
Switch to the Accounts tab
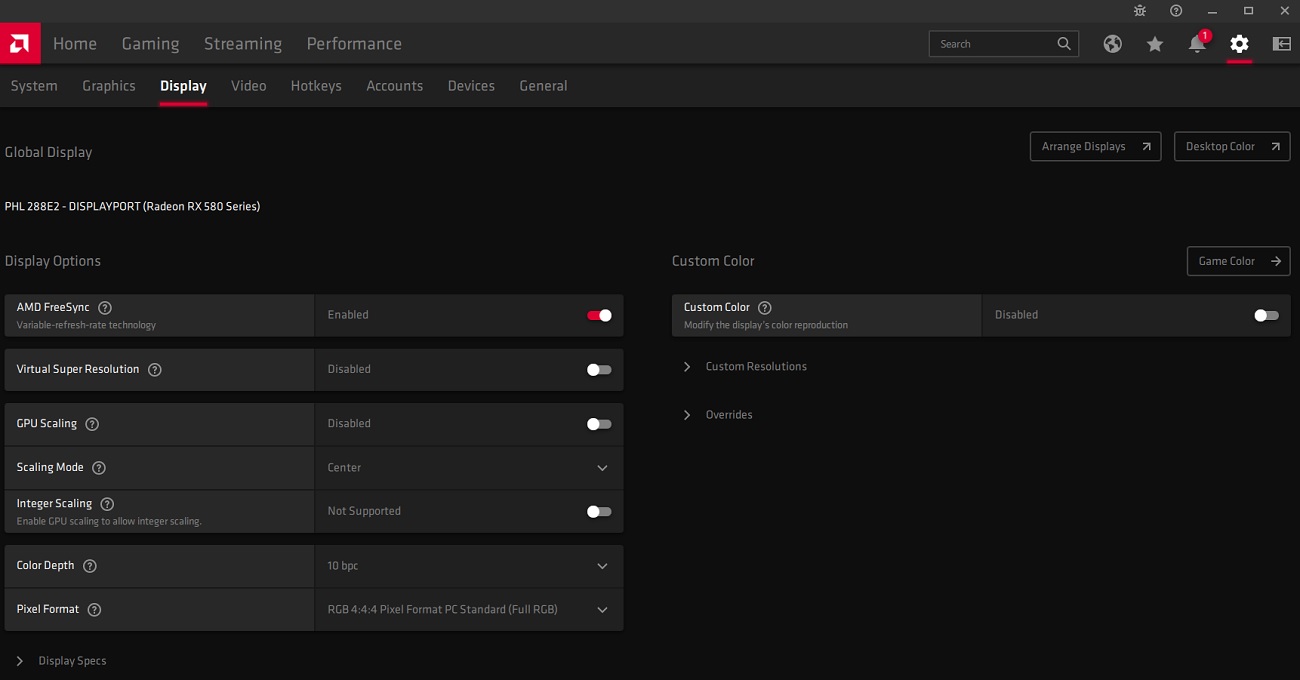395,86
